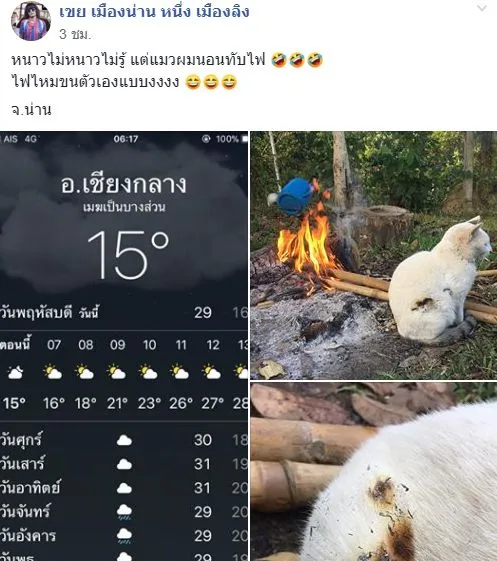Open the weather screenshot photo
This screenshot has height=561, width=497.
pyautogui.click(x=124, y=346)
